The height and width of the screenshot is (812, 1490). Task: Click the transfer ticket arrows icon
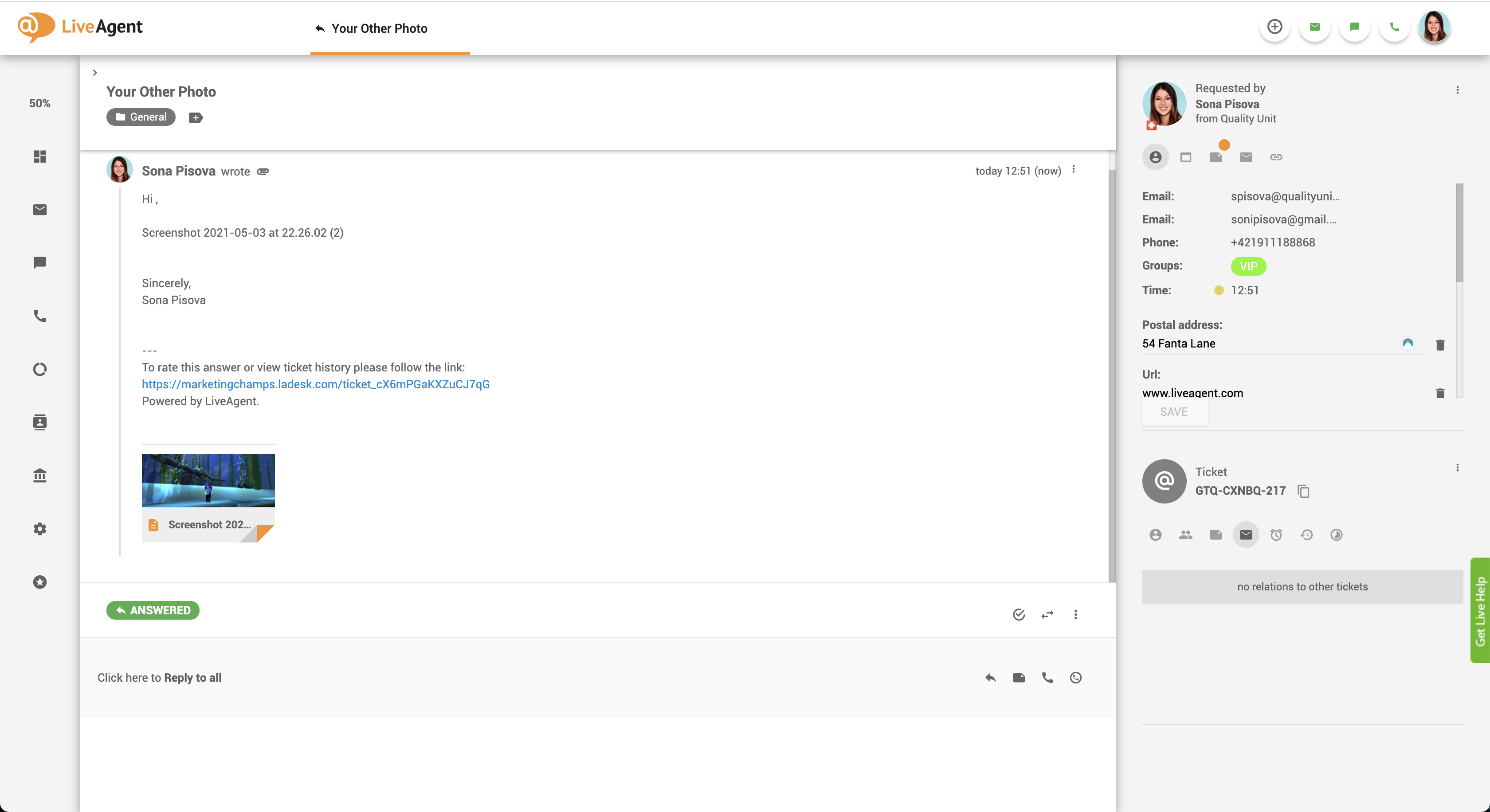pyautogui.click(x=1047, y=614)
